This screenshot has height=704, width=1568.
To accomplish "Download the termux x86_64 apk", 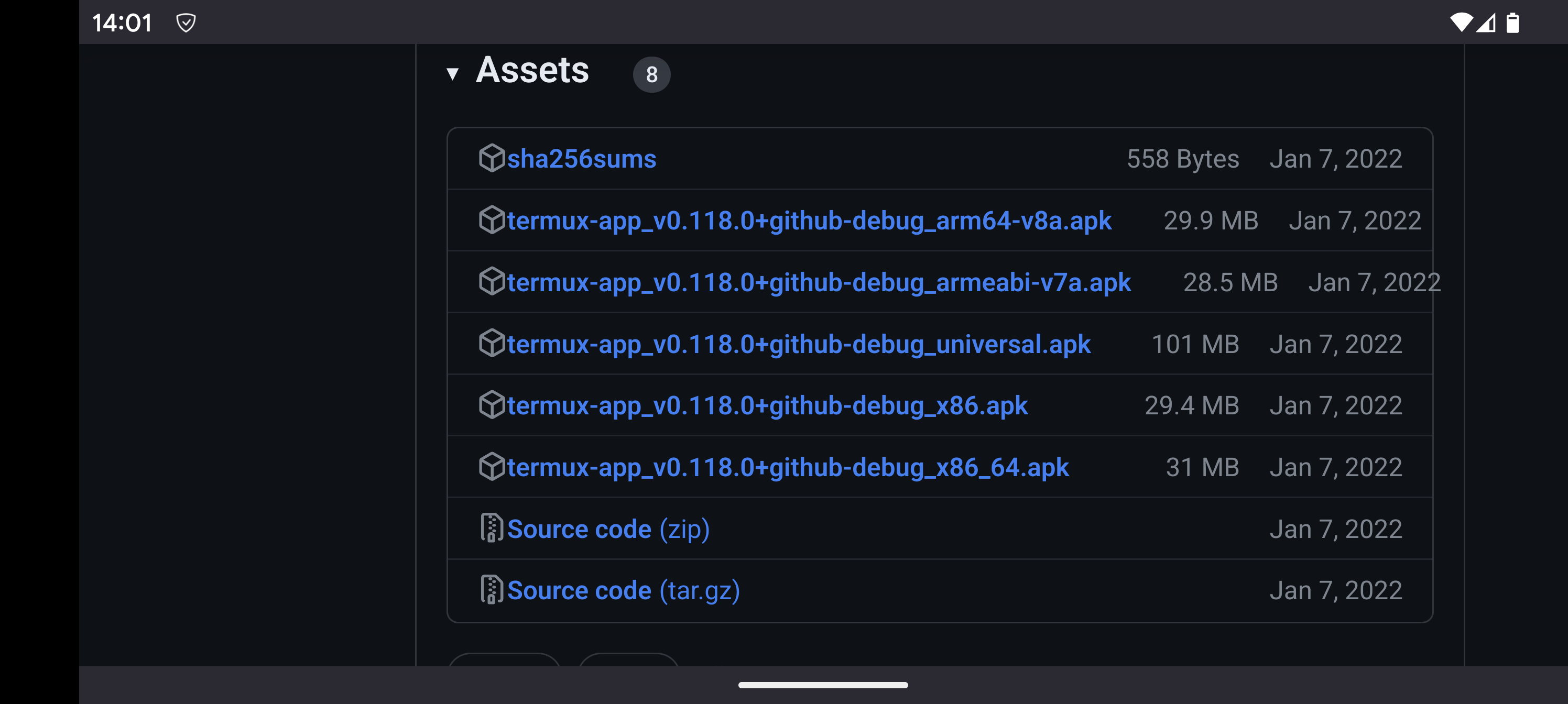I will pos(788,467).
